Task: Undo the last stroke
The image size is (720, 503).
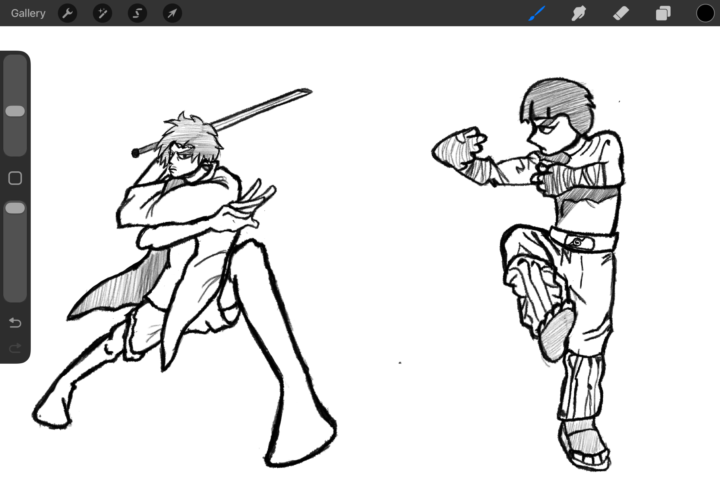Action: 15,323
